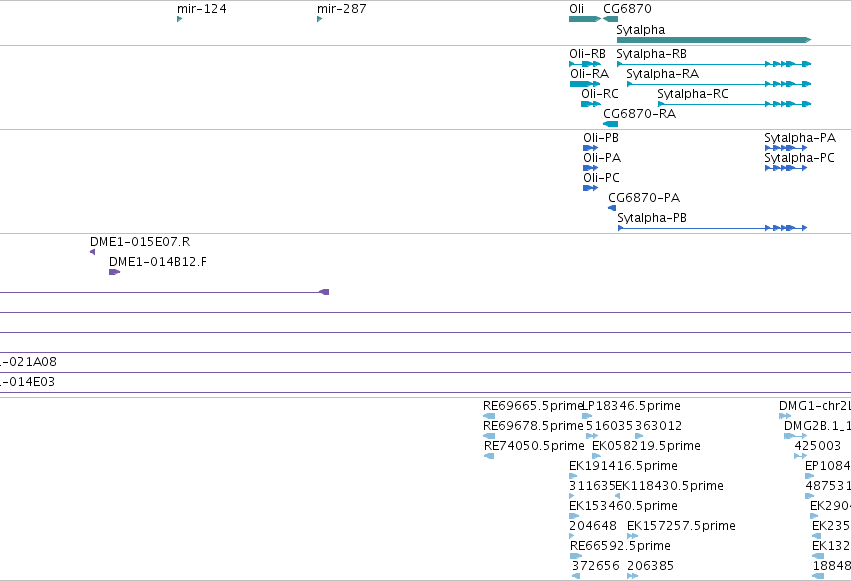Select the purple arrow end of long clone line
Screen dimensions: 851x581
coord(324,292)
